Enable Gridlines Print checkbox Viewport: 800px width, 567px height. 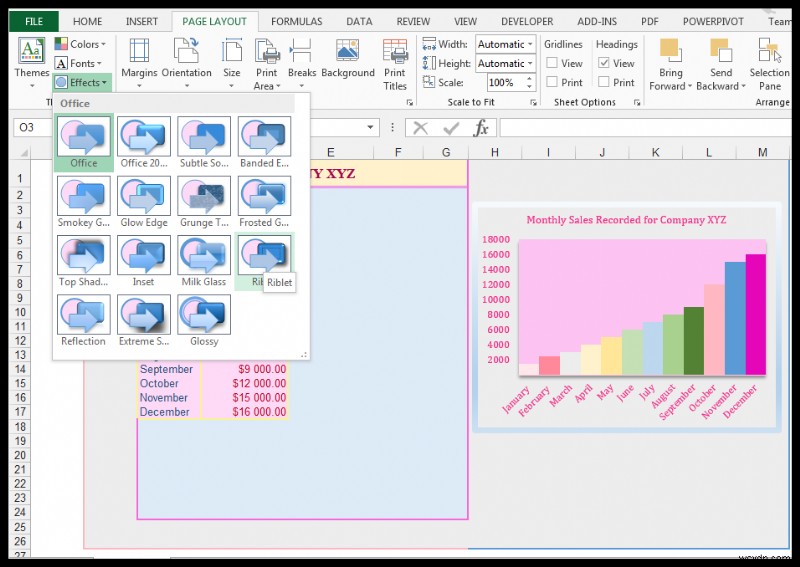552,82
